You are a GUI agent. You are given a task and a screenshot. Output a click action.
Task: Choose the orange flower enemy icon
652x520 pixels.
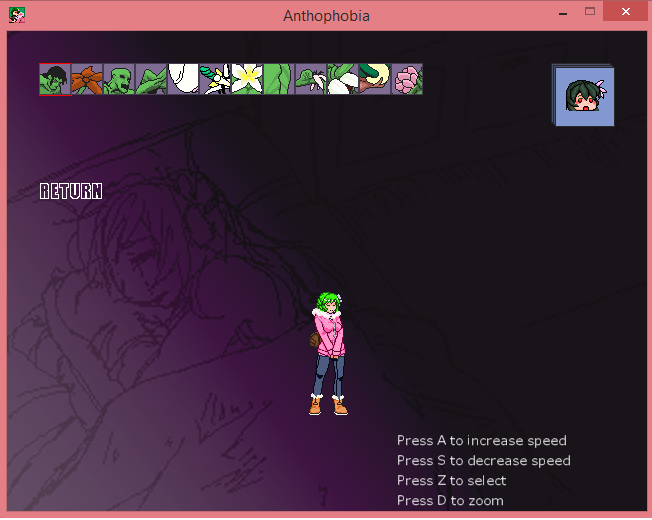tap(87, 80)
